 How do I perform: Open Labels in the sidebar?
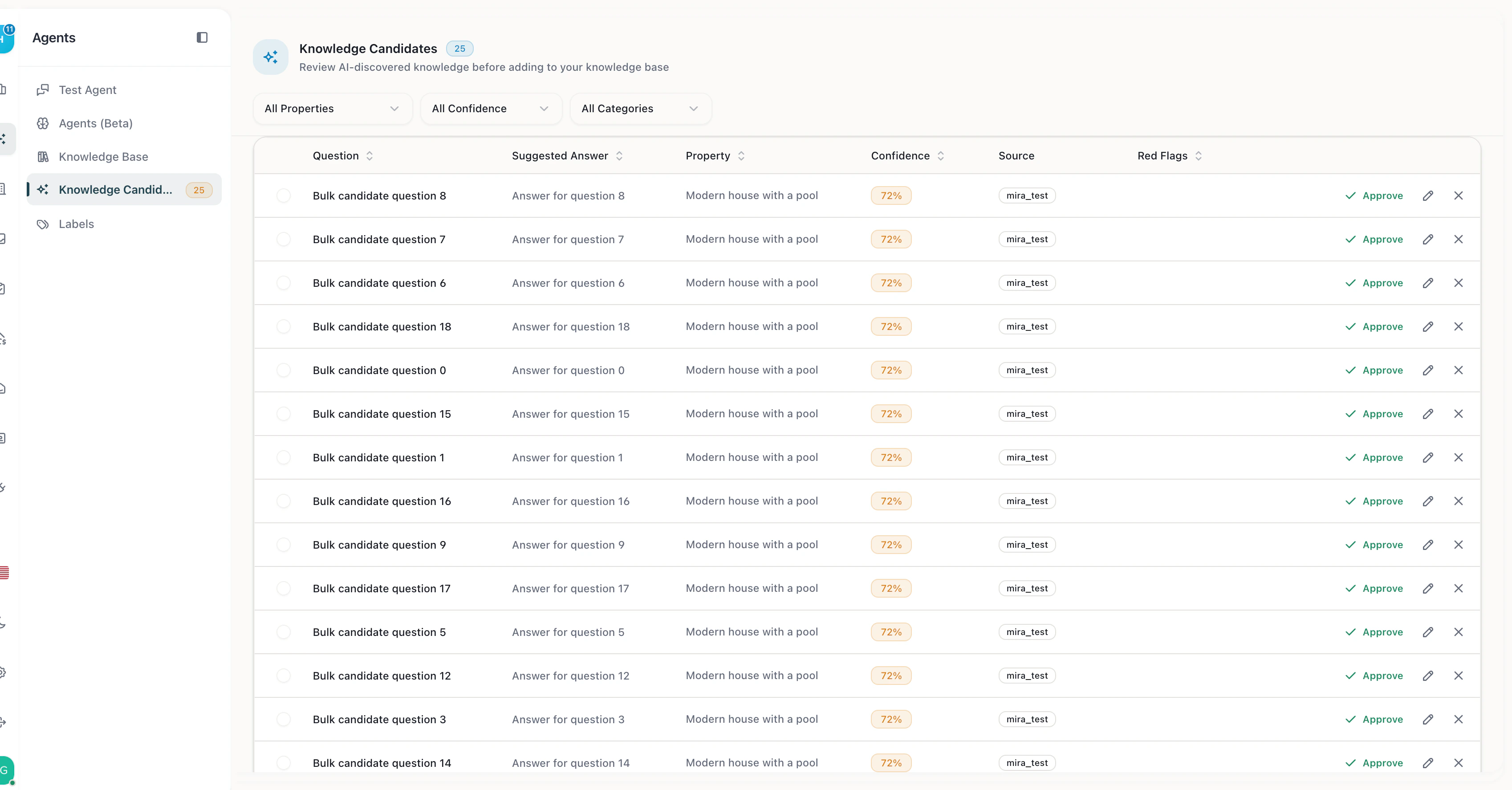[76, 224]
